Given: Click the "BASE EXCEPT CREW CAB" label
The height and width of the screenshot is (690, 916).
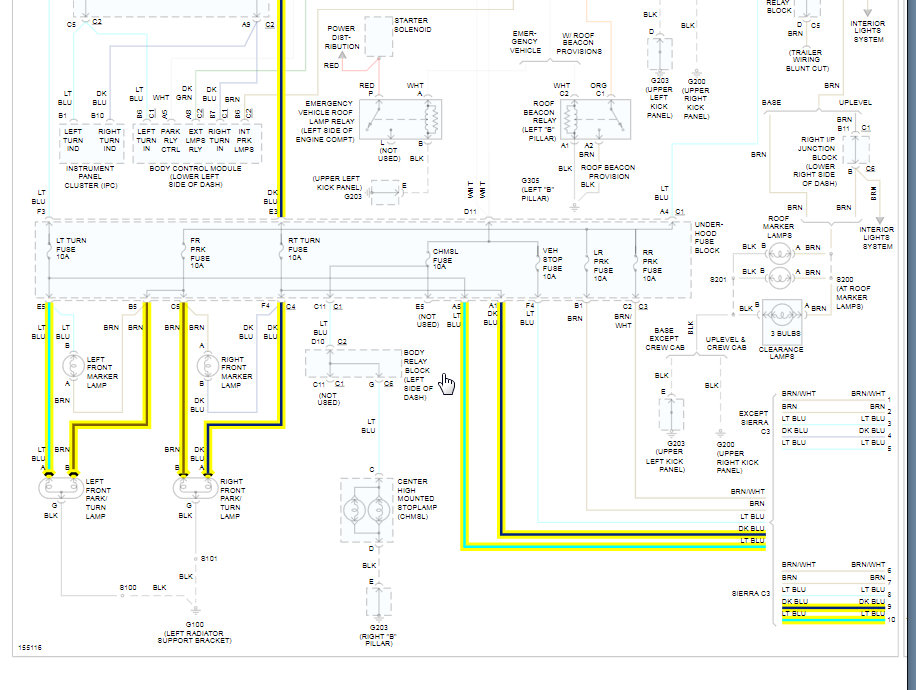Looking at the screenshot, I should coord(664,339).
